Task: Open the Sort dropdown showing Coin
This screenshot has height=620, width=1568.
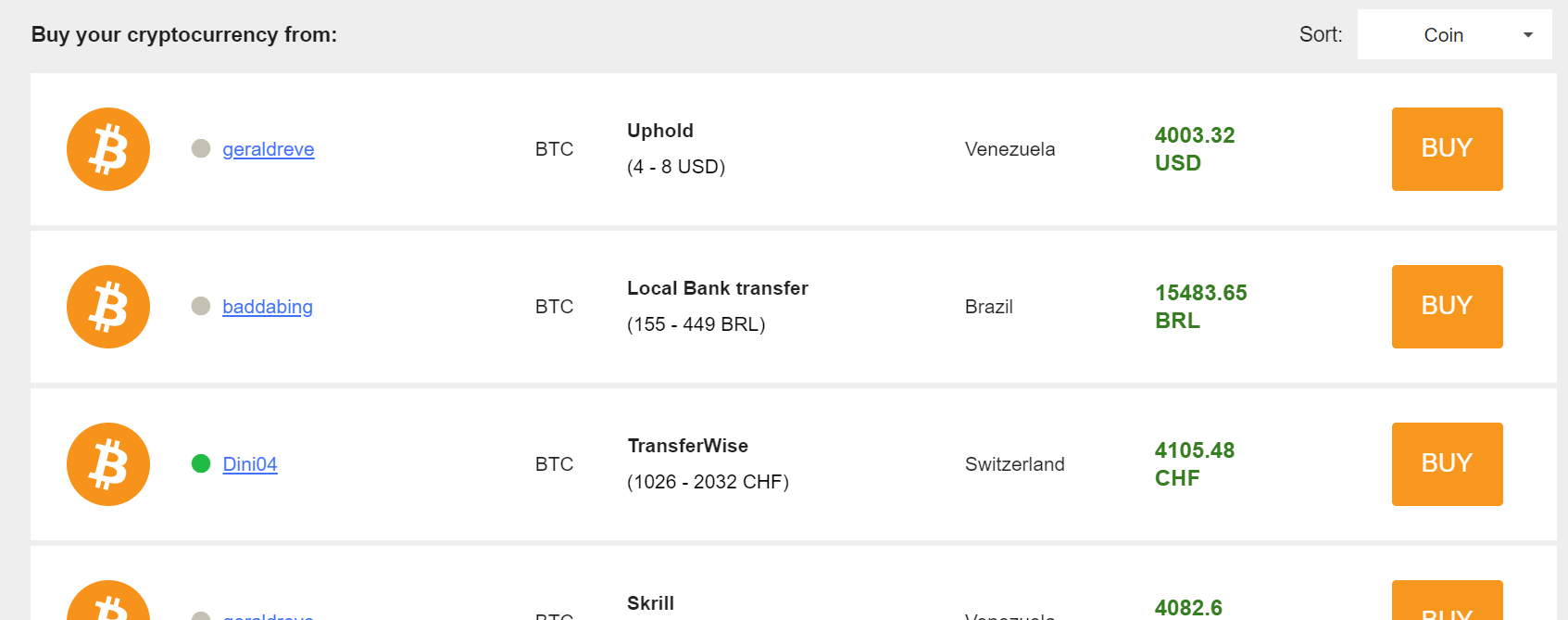Action: click(x=1454, y=34)
